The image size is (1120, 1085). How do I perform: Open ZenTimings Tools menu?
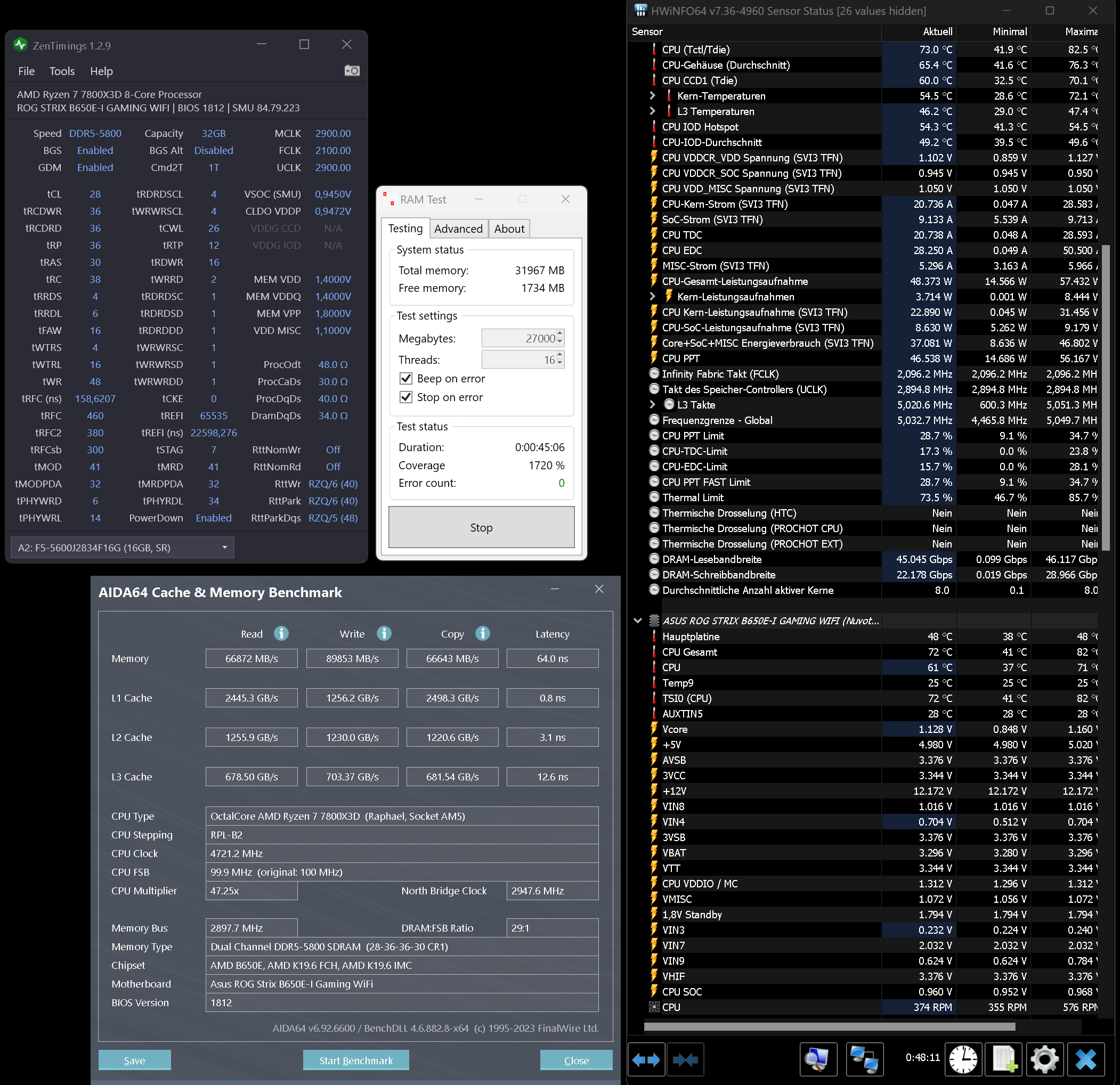coord(62,71)
